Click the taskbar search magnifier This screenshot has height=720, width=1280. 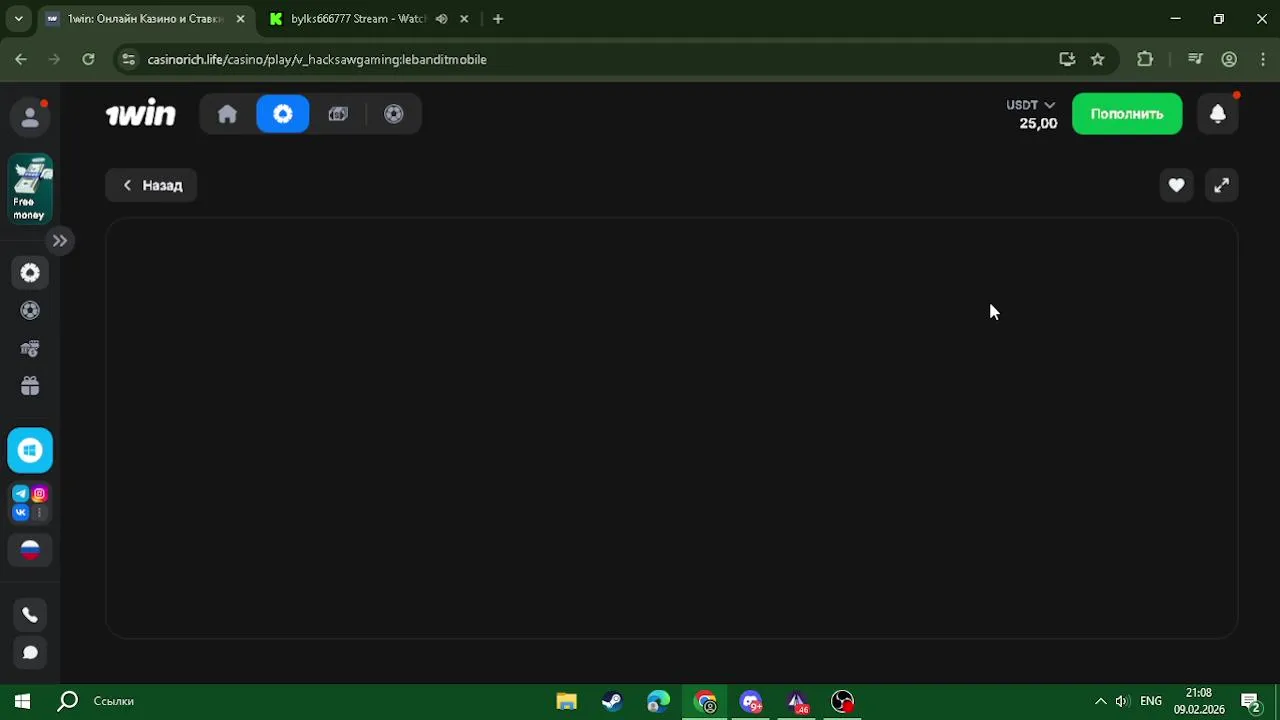point(67,701)
